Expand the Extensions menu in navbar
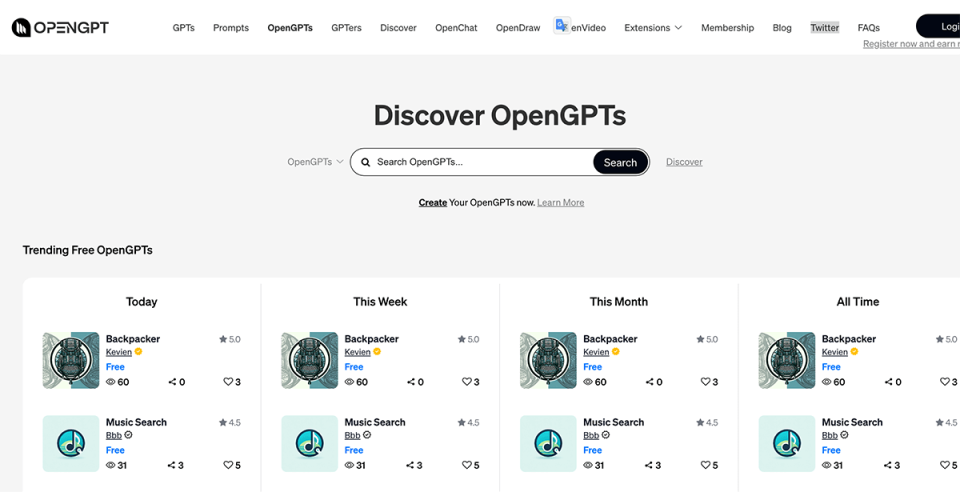Screen dimensions: 960x492 click(x=653, y=28)
